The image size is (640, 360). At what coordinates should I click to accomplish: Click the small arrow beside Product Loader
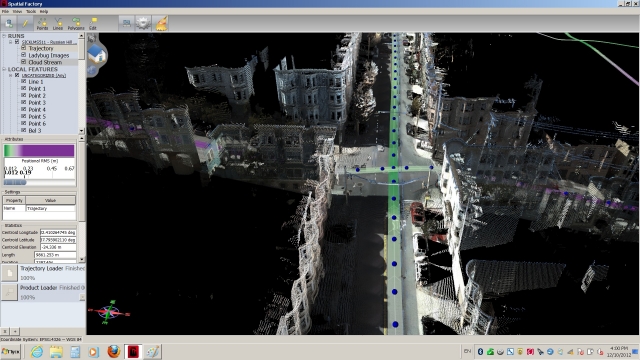82,298
